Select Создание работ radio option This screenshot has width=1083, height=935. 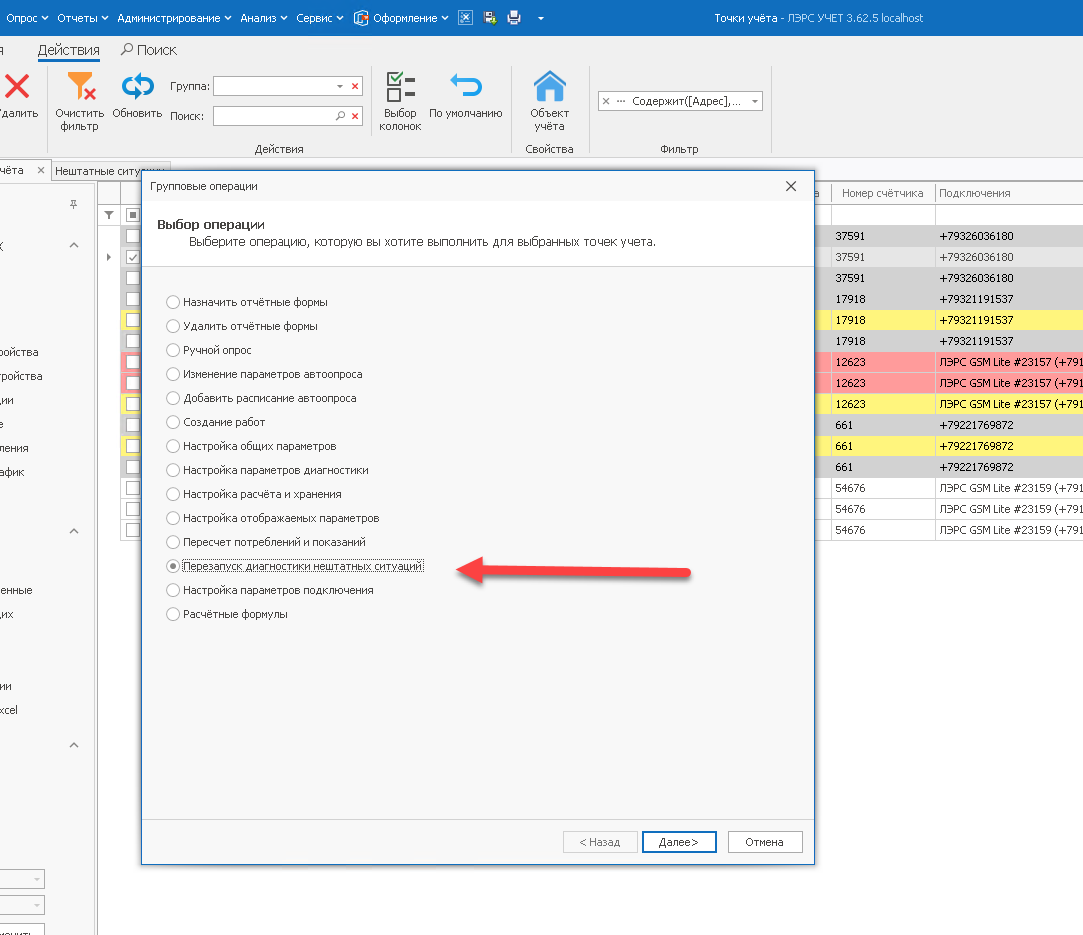[x=173, y=422]
